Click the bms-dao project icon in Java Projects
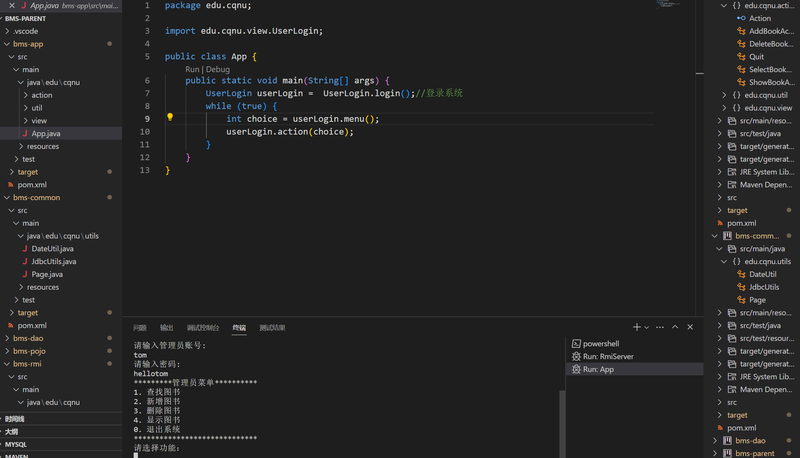The height and width of the screenshot is (458, 800). pos(728,441)
